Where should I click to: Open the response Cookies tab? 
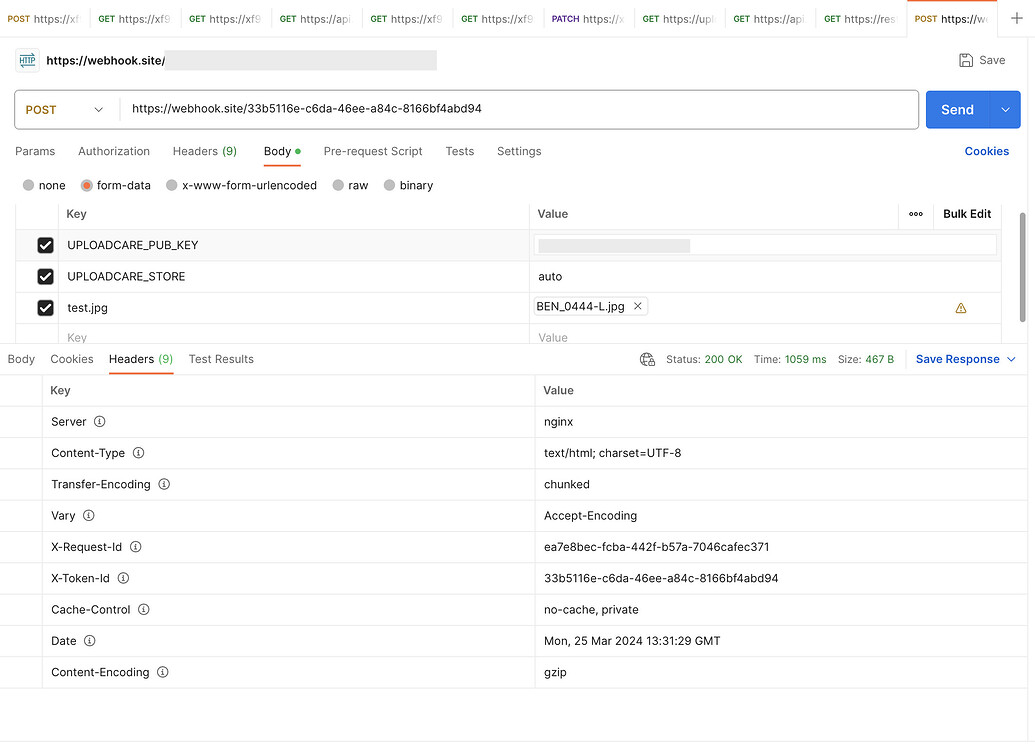(x=72, y=358)
